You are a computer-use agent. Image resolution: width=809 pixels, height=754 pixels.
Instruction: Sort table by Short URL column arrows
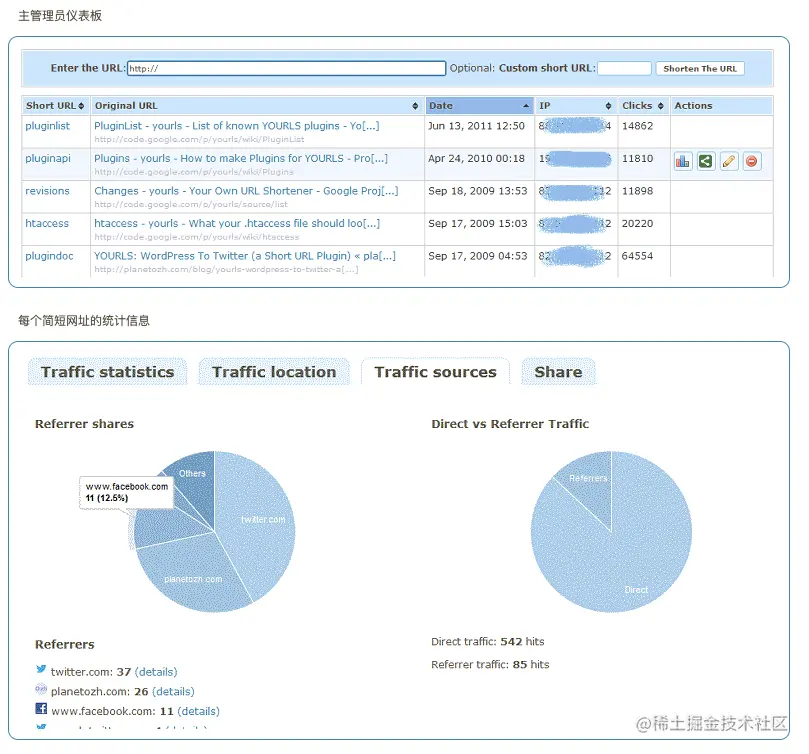(x=81, y=106)
